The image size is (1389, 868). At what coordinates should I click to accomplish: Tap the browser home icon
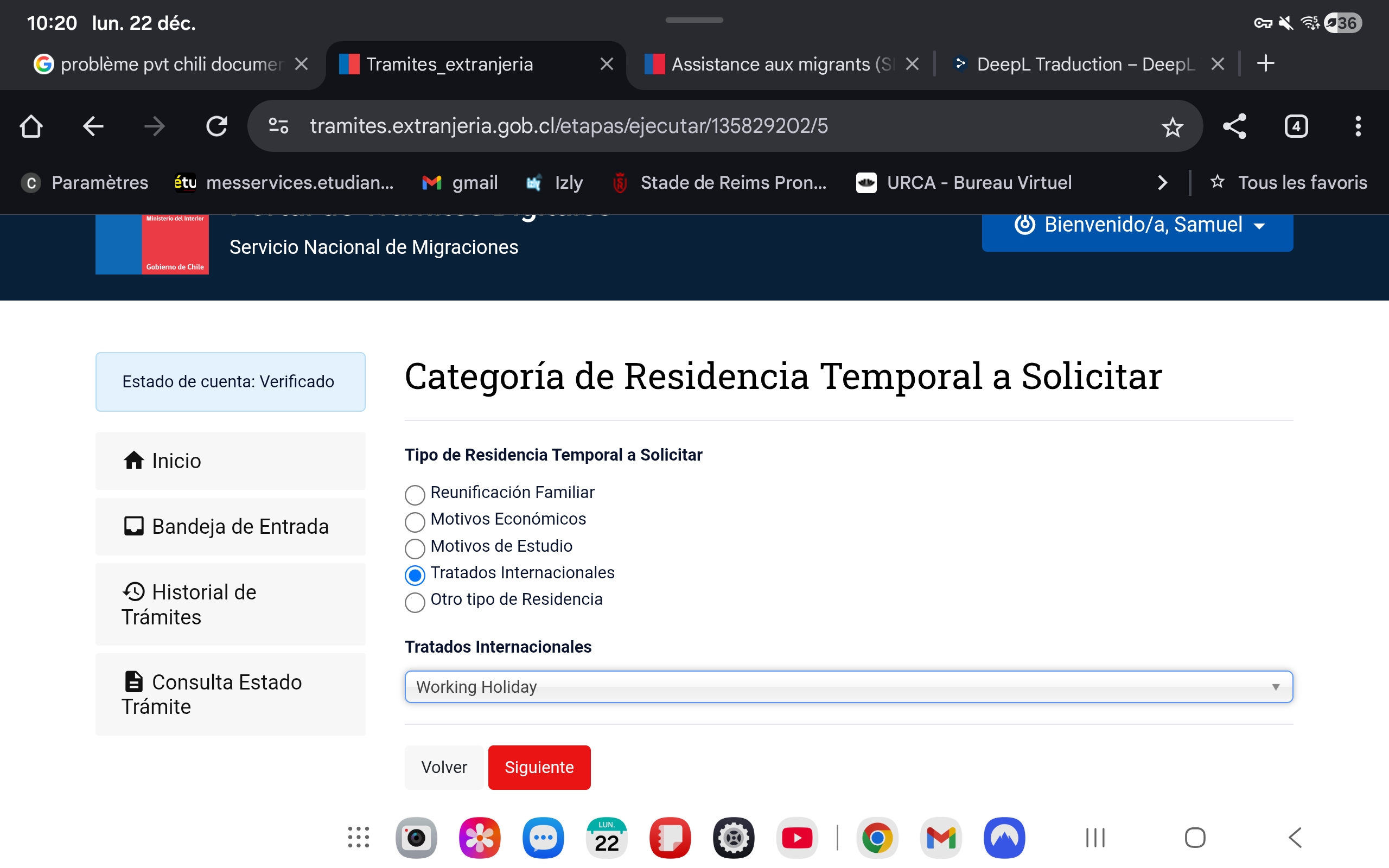click(31, 126)
